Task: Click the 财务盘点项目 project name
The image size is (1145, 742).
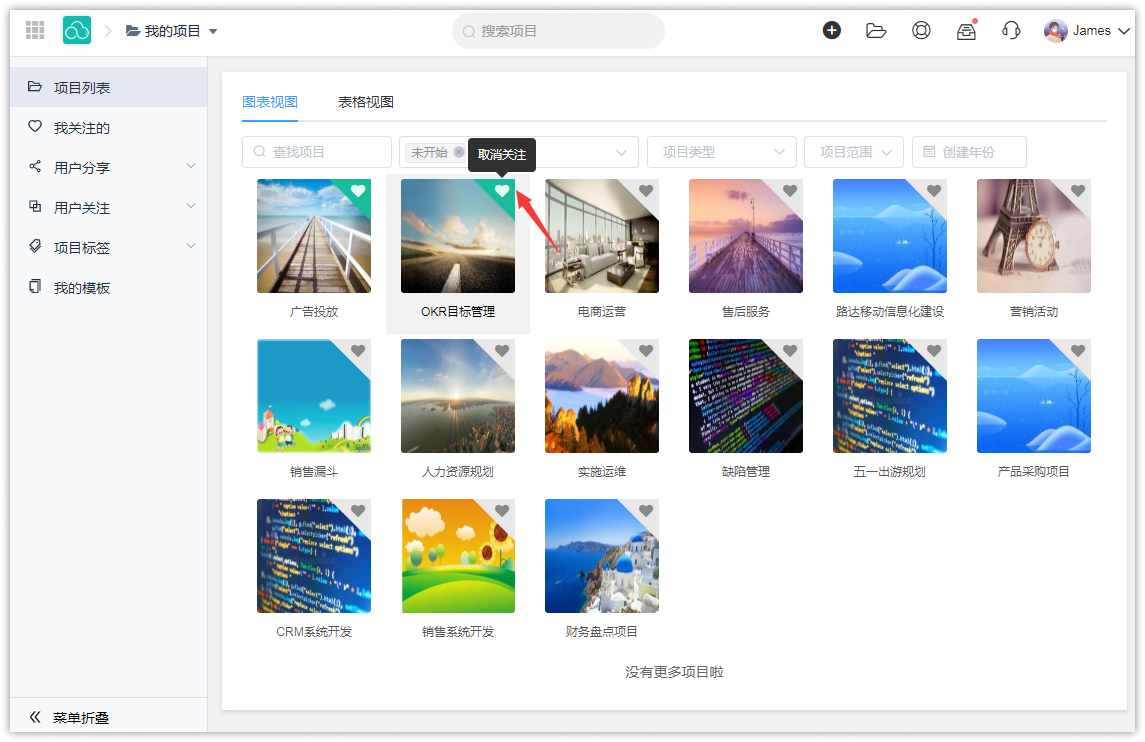Action: [x=602, y=632]
